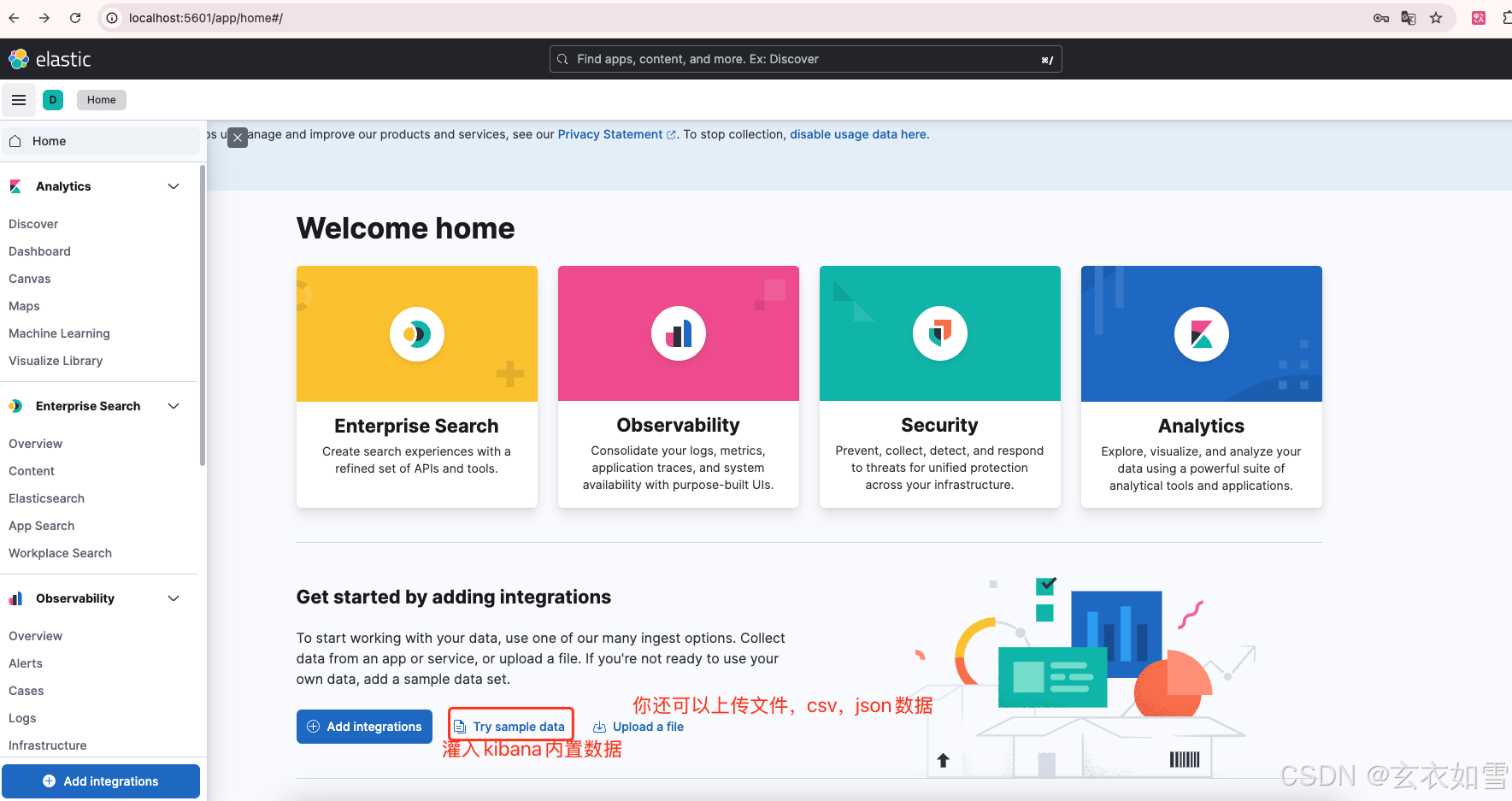The width and height of the screenshot is (1512, 801).
Task: Click the Security card shield logo
Action: tap(940, 333)
